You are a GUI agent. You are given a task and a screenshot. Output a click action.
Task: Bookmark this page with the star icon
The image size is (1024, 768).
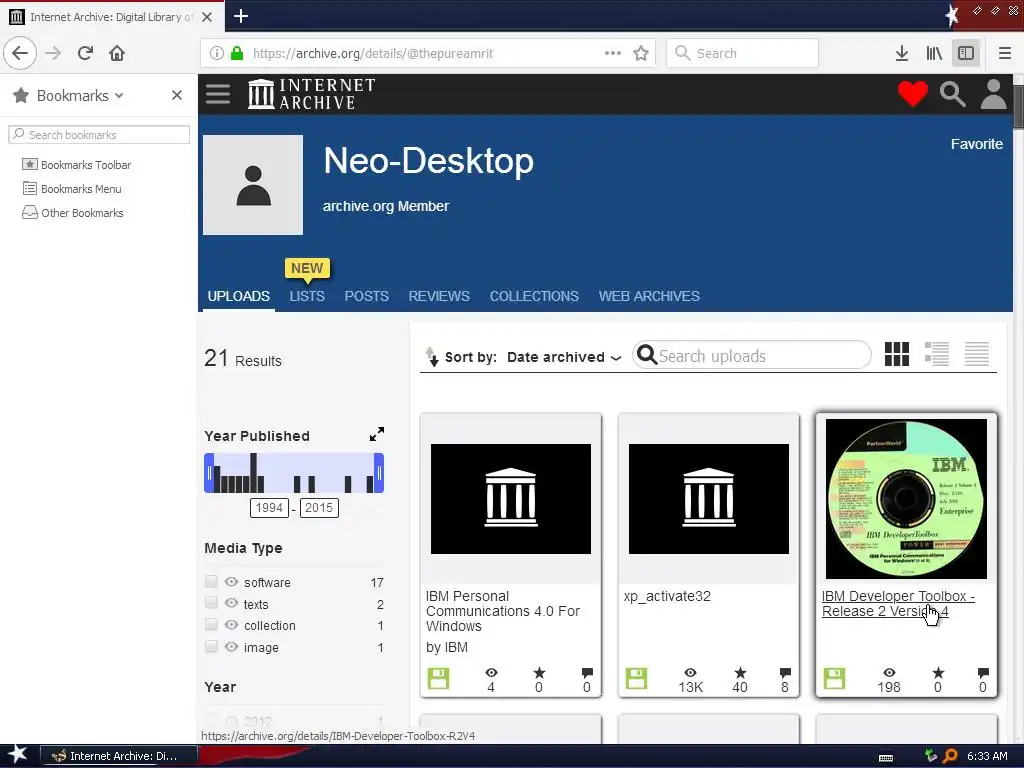coord(641,53)
